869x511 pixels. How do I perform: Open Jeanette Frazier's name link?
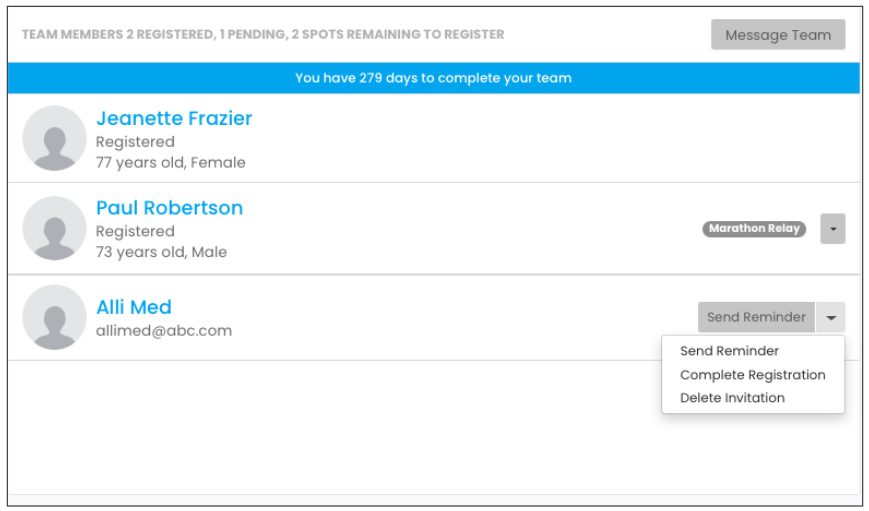click(x=174, y=118)
